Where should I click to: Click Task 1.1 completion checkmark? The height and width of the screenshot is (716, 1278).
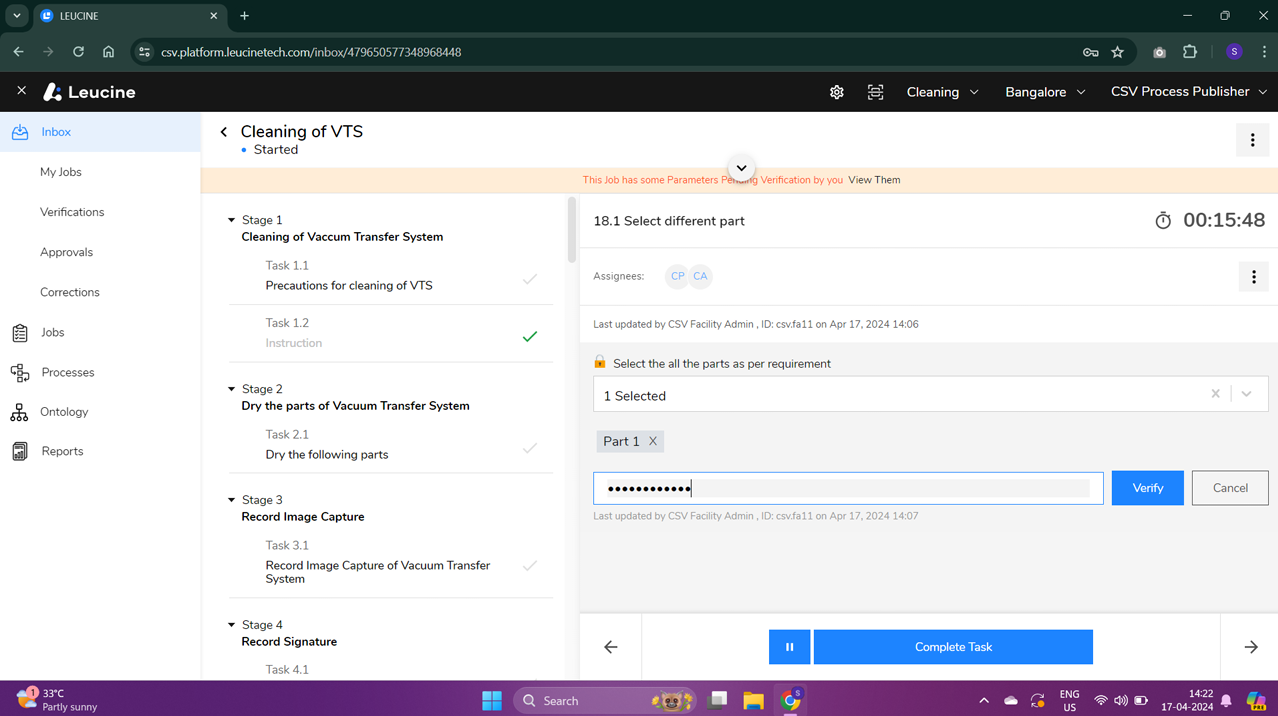pyautogui.click(x=530, y=279)
